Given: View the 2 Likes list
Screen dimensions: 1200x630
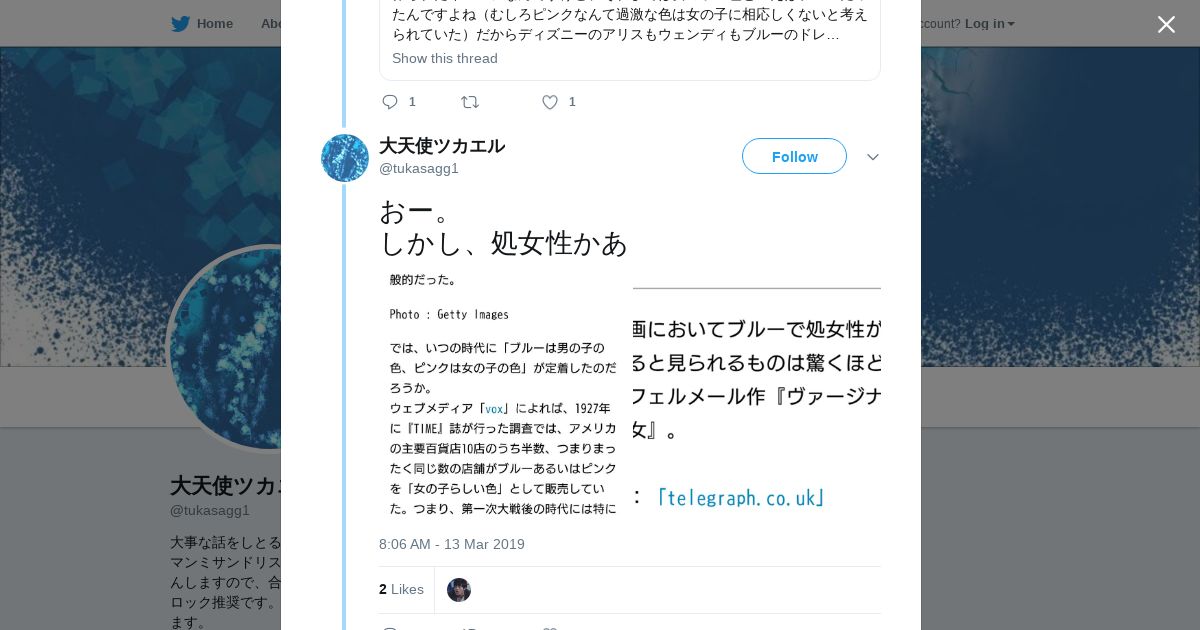Looking at the screenshot, I should click(x=401, y=589).
